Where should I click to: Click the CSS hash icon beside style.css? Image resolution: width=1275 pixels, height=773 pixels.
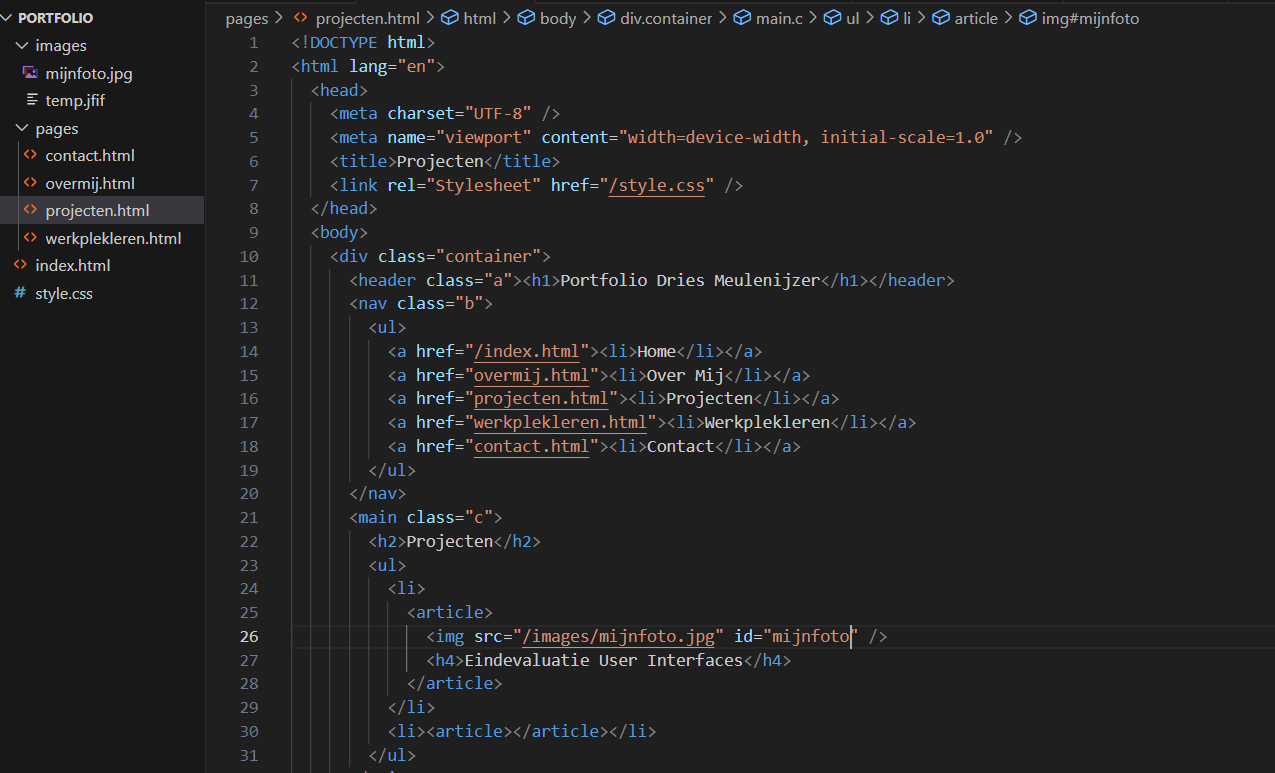(20, 294)
